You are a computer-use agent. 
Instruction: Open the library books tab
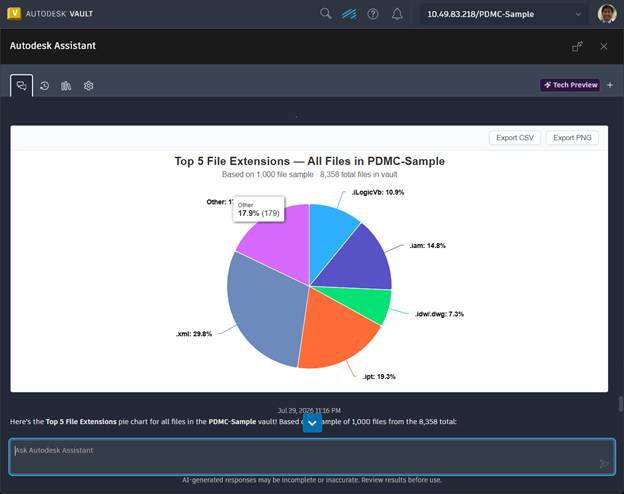66,86
